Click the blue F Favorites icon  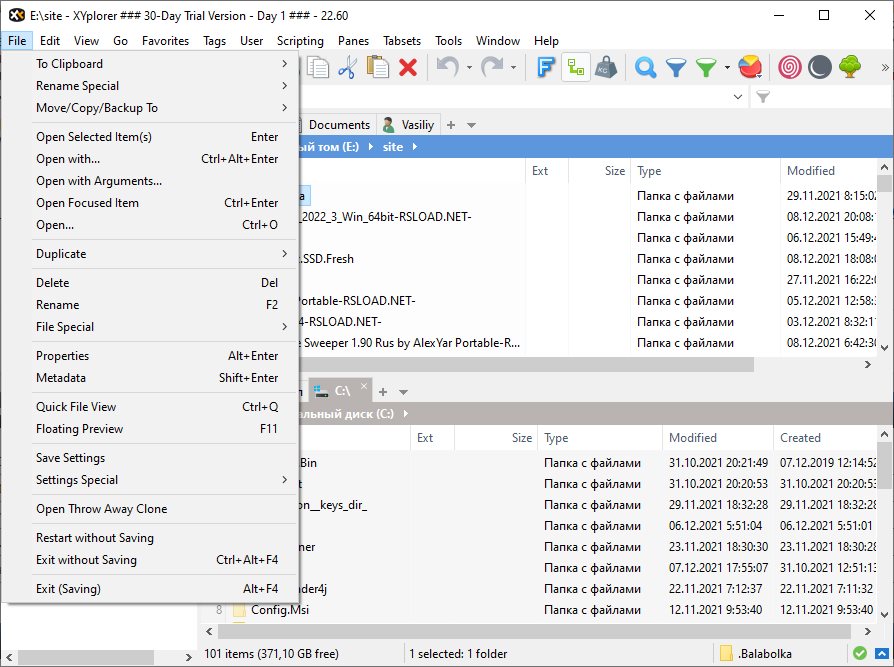coord(546,67)
